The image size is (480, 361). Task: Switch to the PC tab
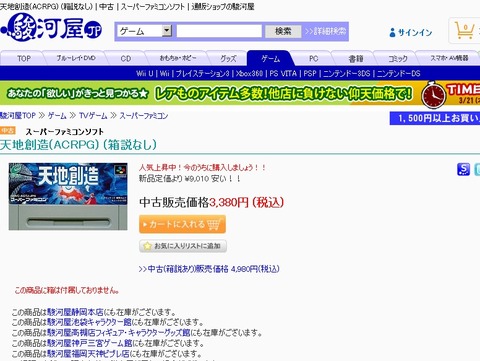tap(313, 59)
